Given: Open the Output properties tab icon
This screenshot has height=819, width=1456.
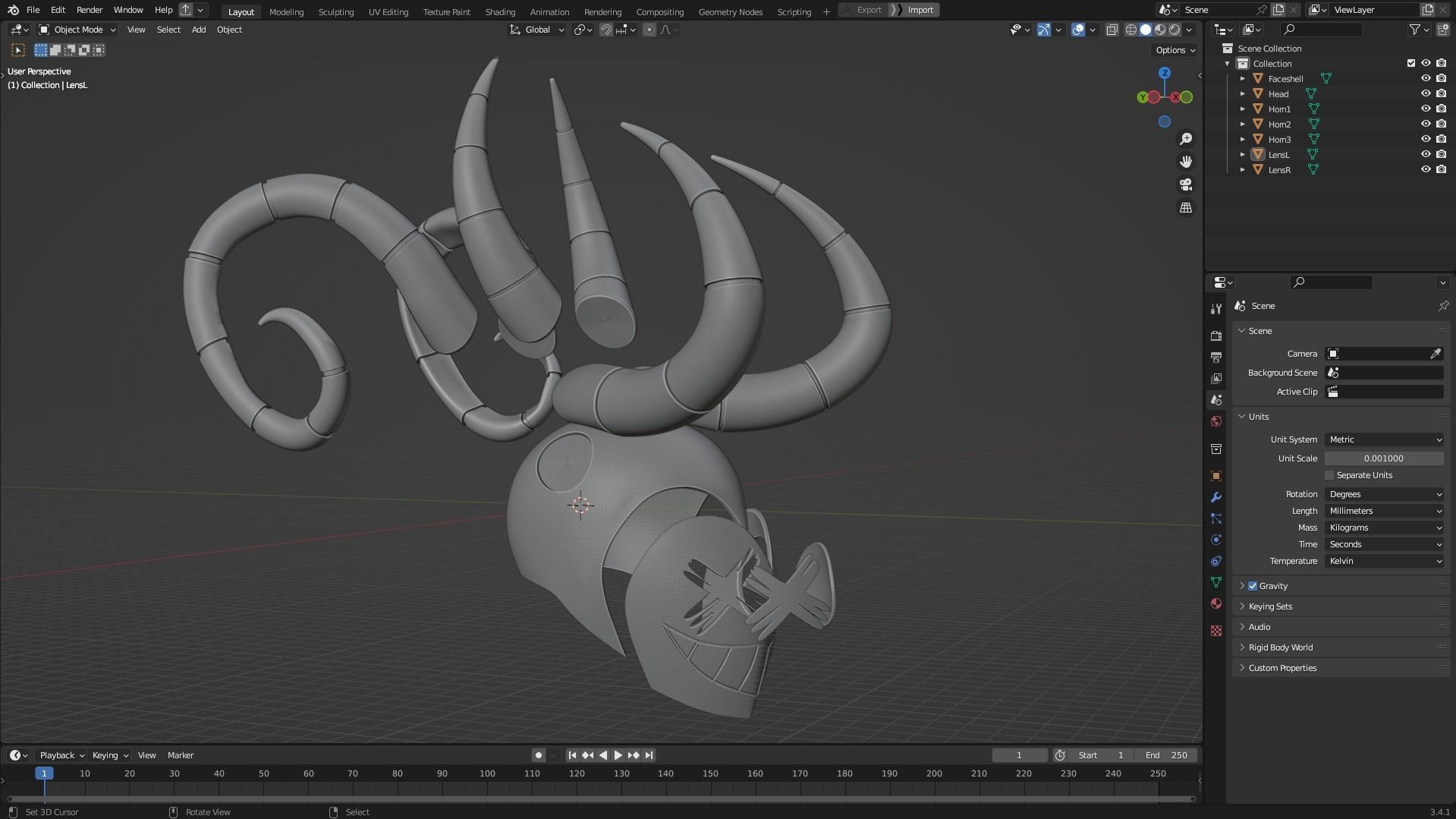Looking at the screenshot, I should [x=1216, y=357].
